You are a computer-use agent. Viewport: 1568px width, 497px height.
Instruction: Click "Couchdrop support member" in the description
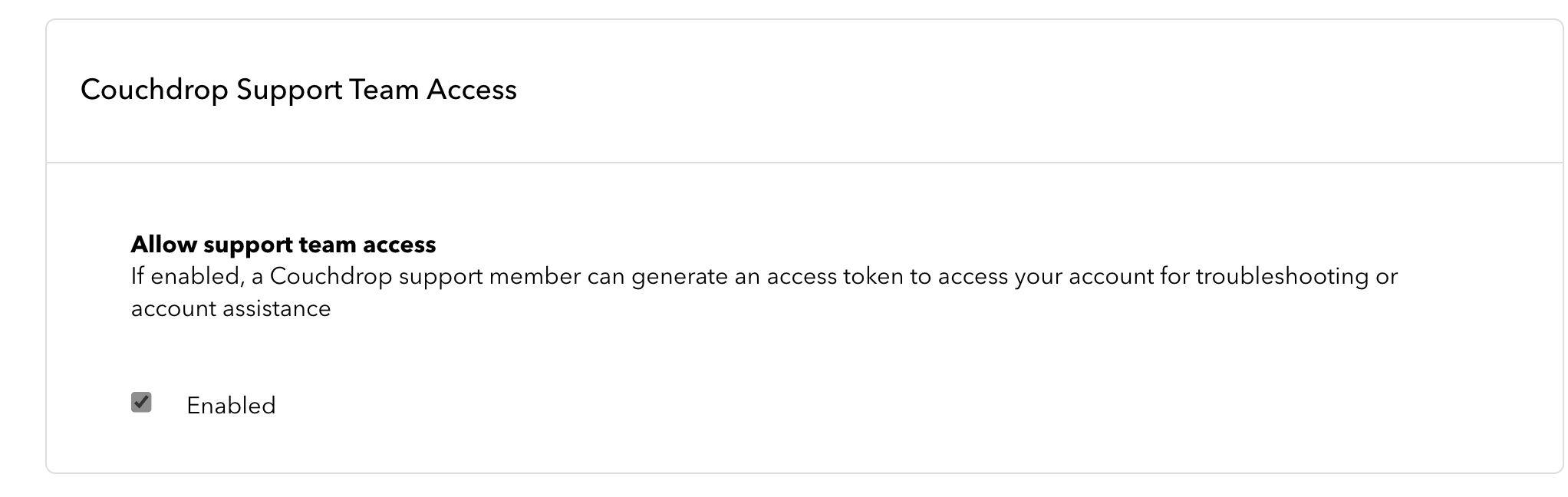[425, 276]
